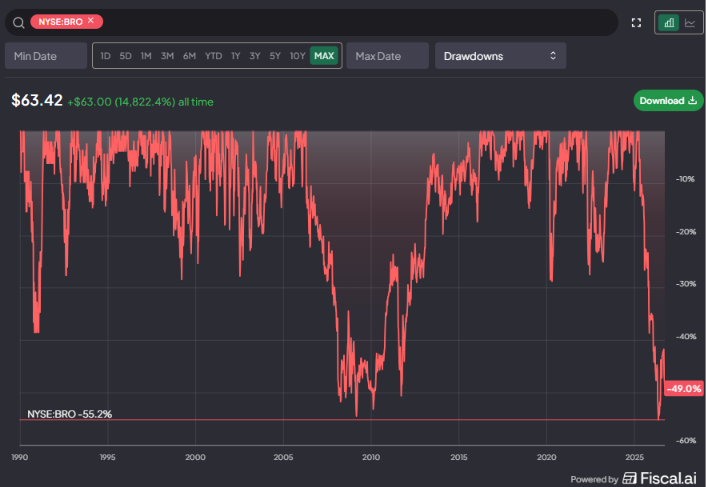Screen dimensions: 706x487
Task: Remove the NYSE:BRO ticker chip
Action: [91, 21]
